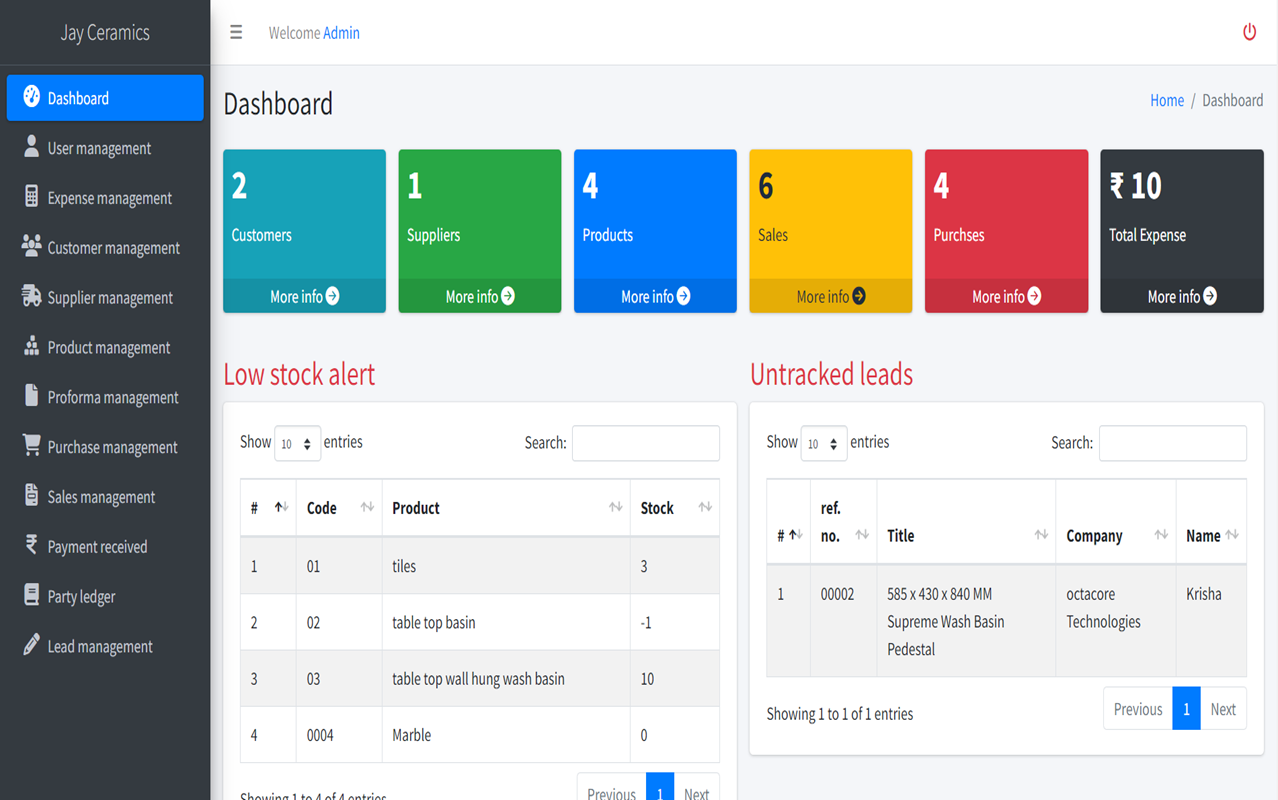Click the Supplier management truck icon

coord(31,297)
